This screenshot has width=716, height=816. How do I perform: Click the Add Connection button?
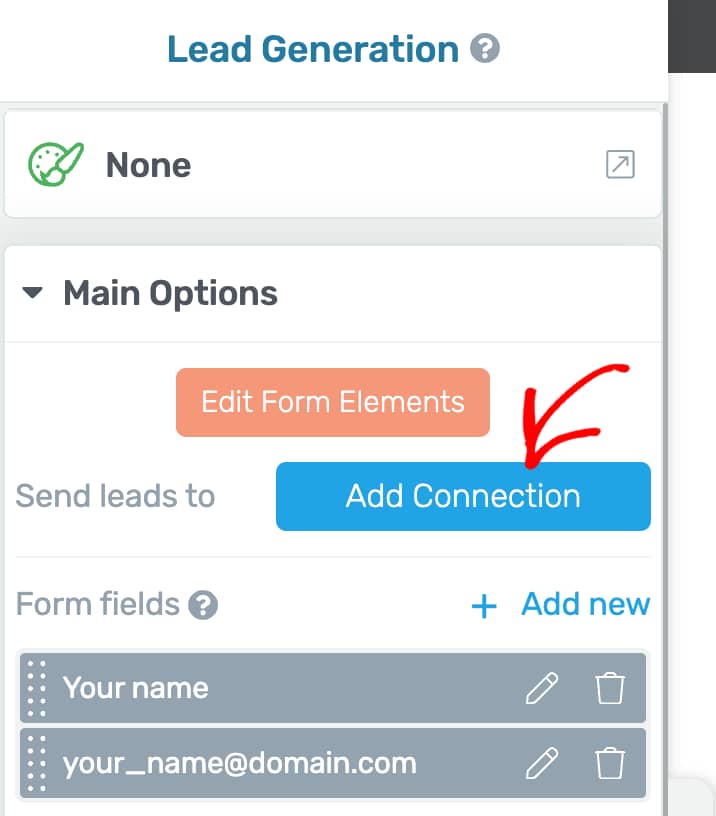[463, 496]
